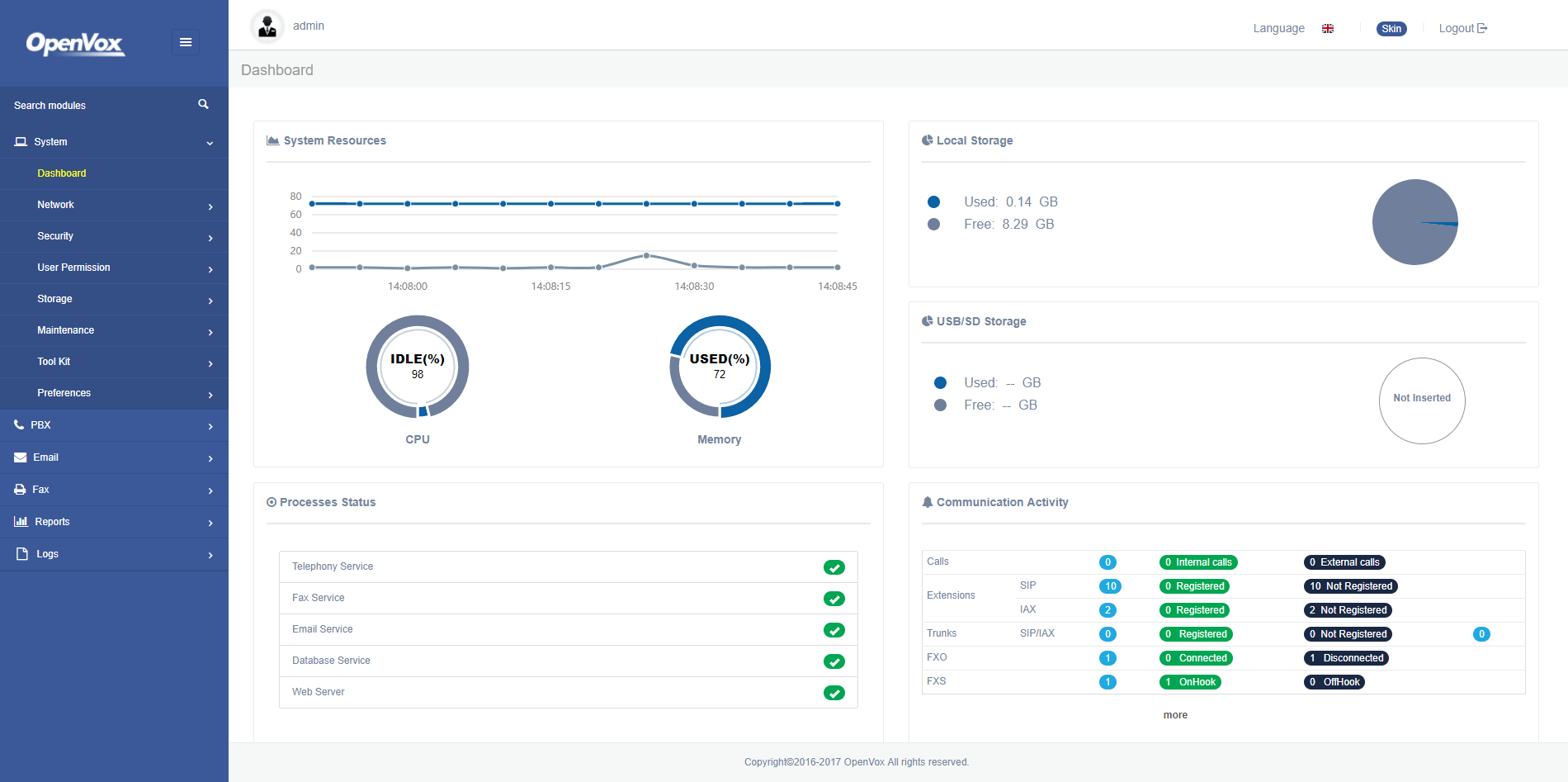Expand the Preferences submenu

click(210, 395)
